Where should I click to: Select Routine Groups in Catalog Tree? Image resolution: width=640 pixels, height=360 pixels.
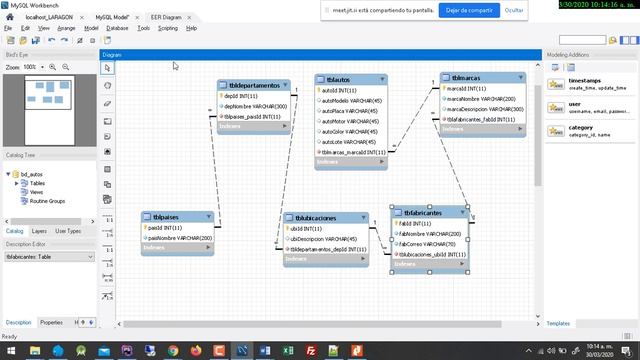click(x=47, y=201)
